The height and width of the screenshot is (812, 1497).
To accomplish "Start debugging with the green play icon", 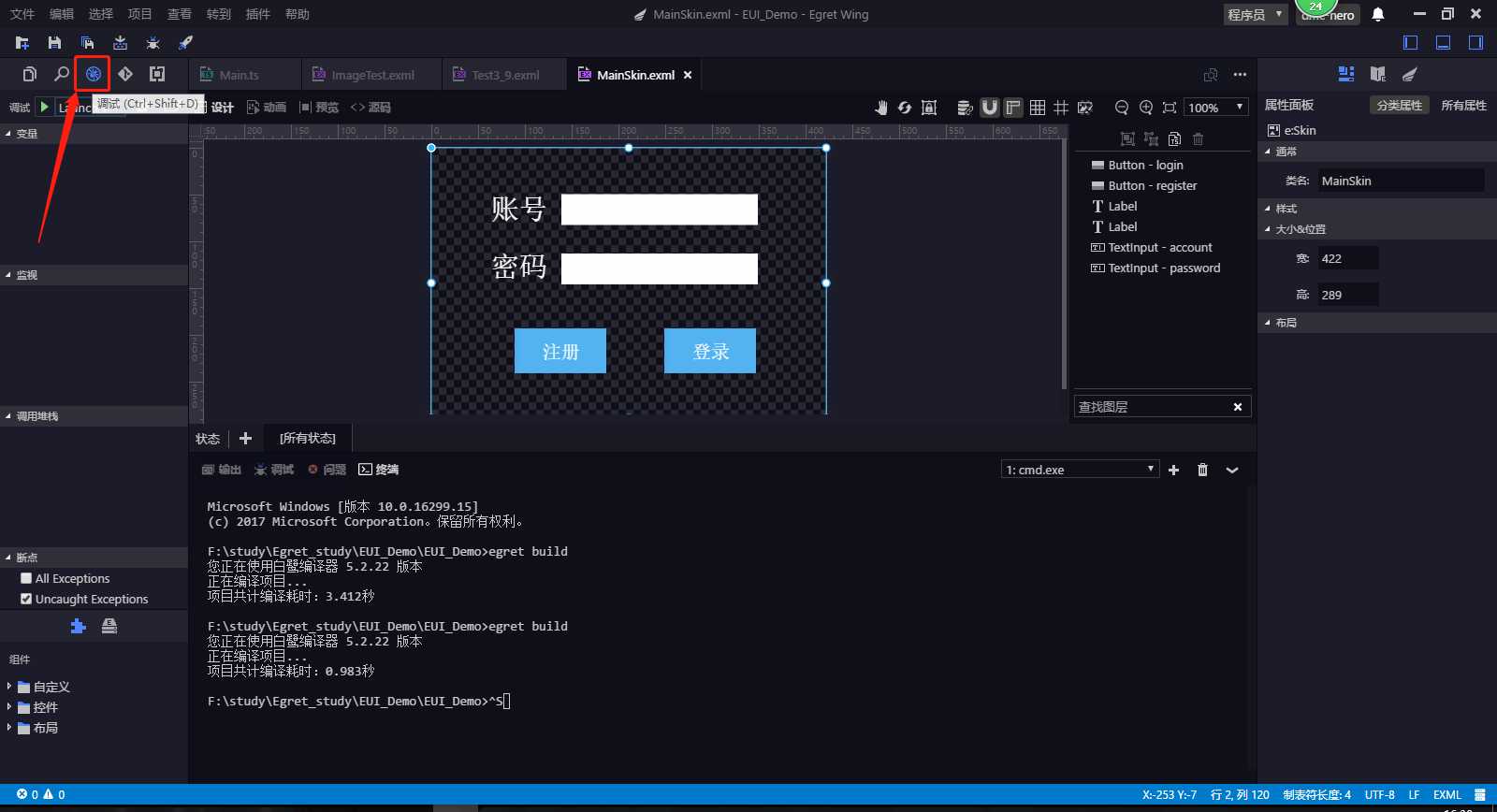I will point(44,107).
